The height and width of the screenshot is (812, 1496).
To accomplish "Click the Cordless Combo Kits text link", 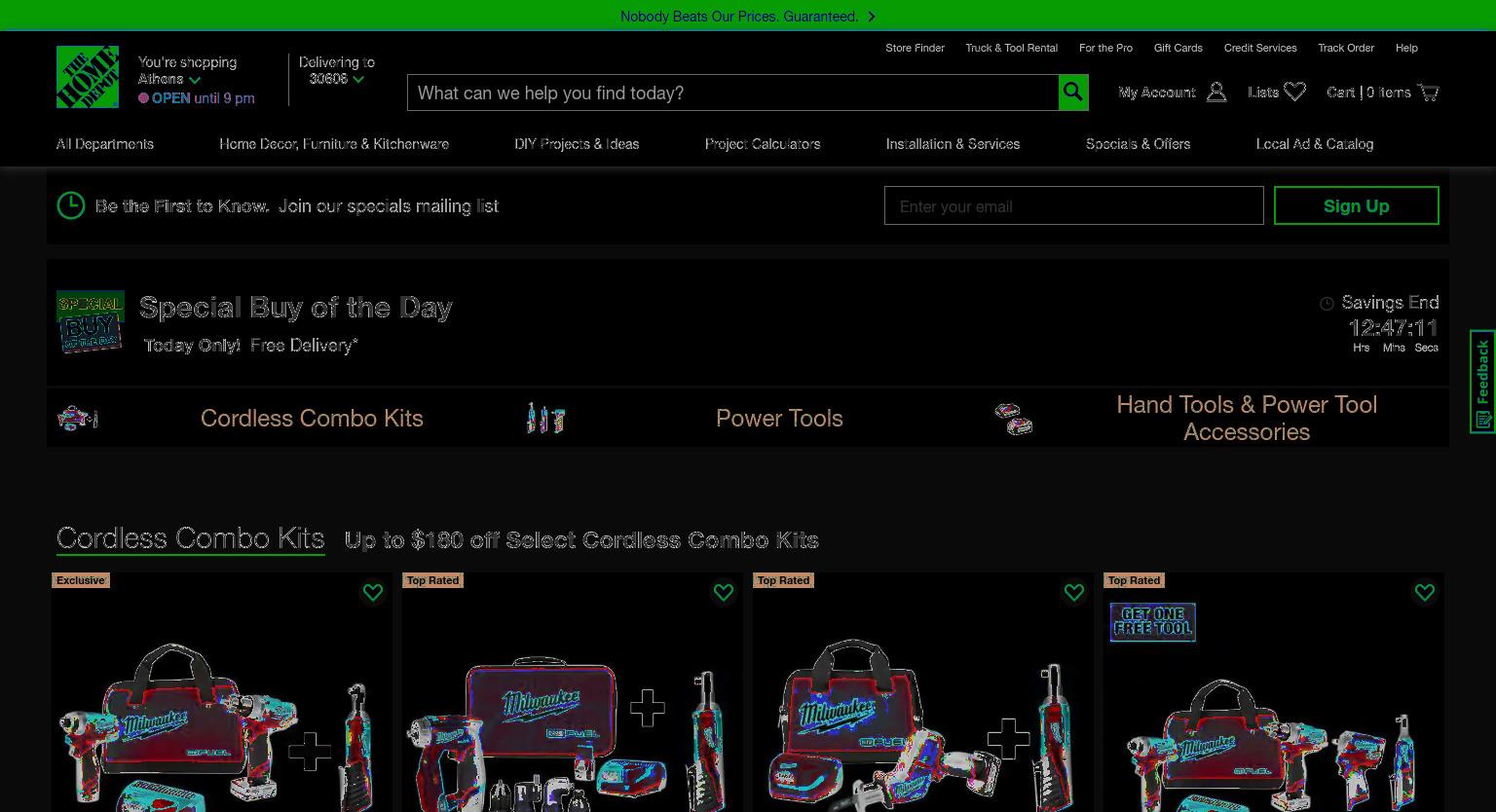I will tap(312, 418).
